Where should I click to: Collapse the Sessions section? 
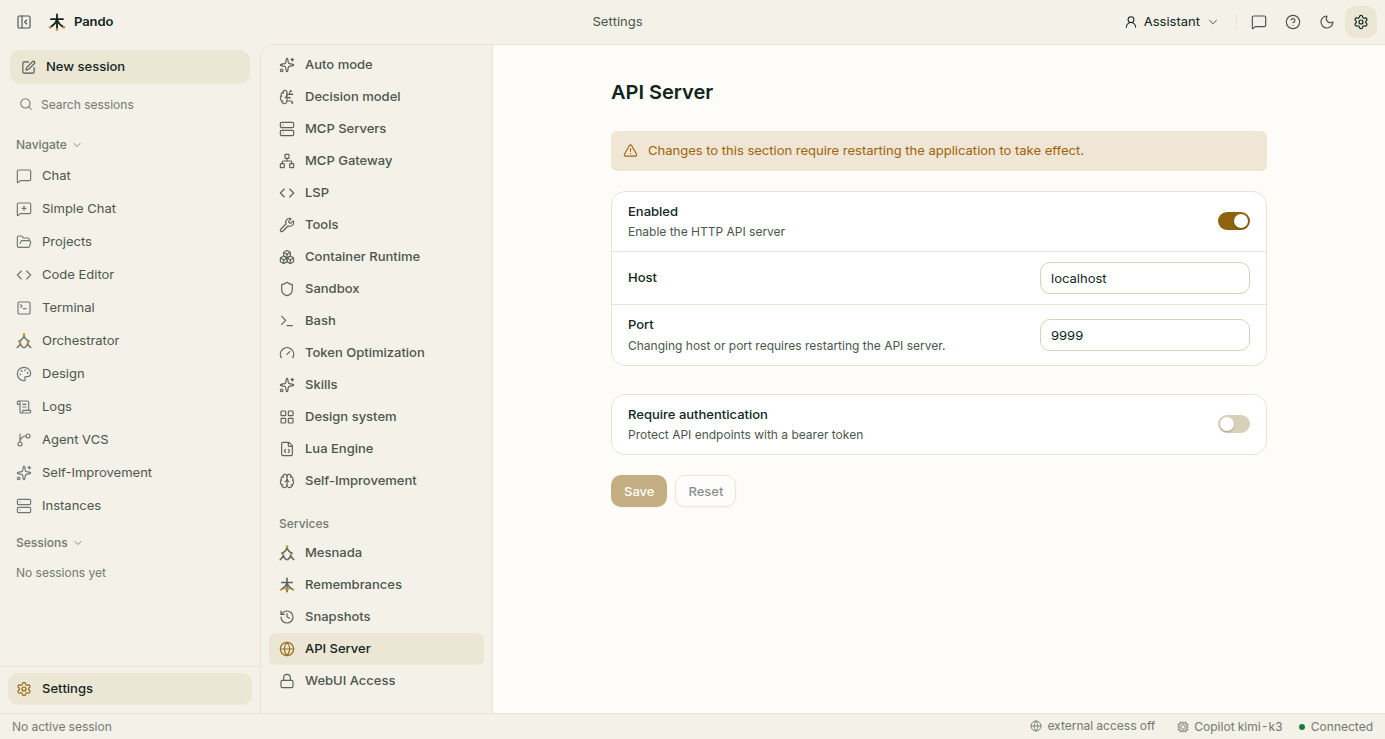click(49, 543)
